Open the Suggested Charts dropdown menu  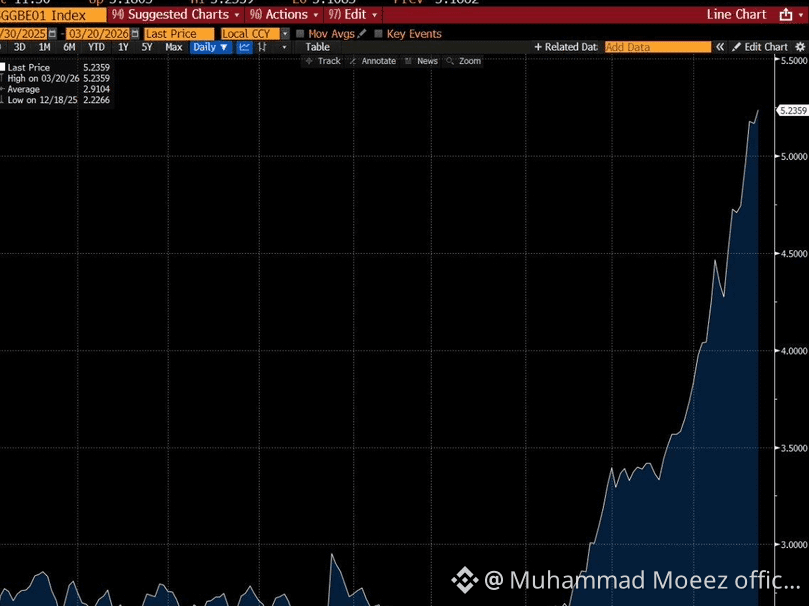176,14
